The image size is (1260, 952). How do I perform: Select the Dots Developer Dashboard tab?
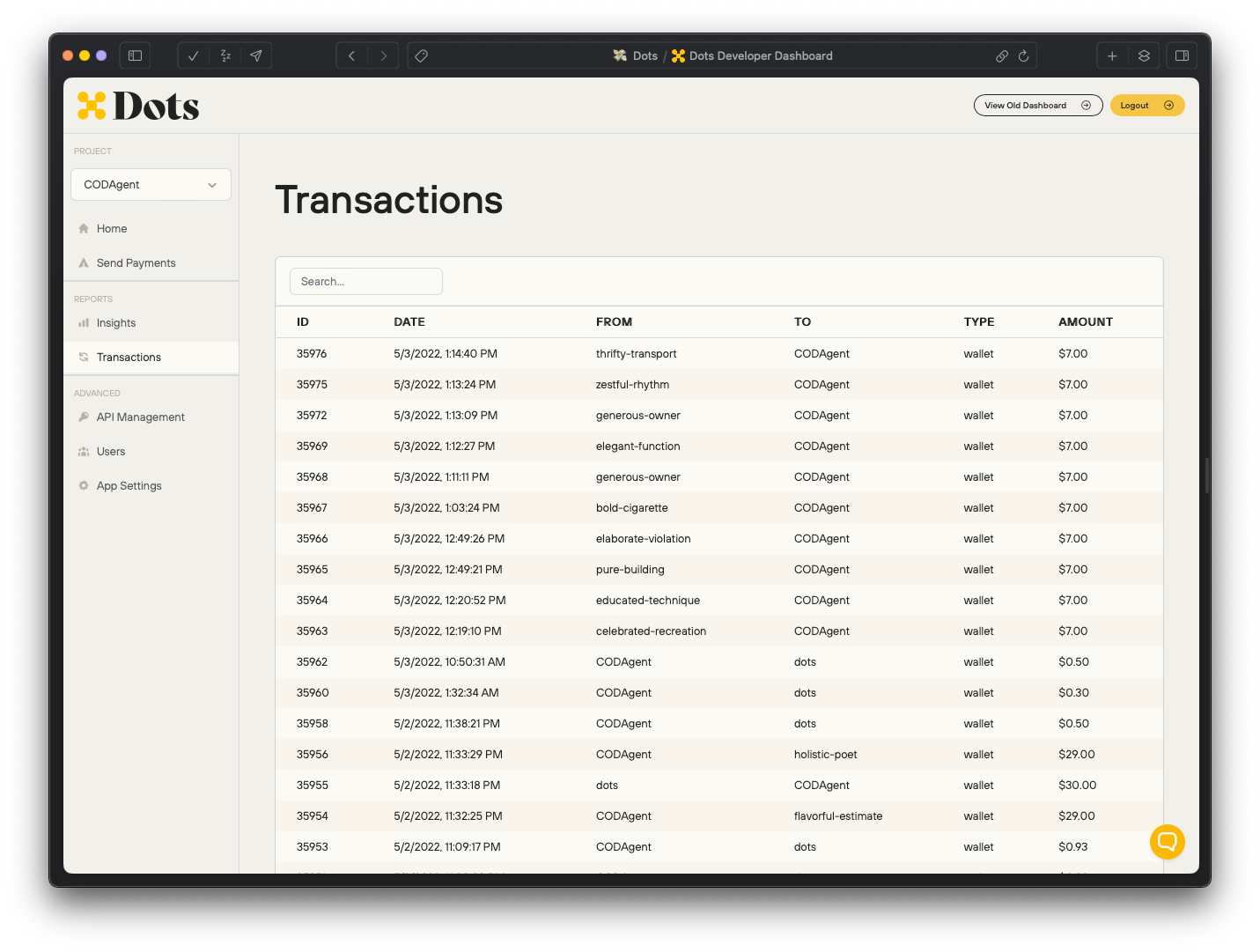752,55
